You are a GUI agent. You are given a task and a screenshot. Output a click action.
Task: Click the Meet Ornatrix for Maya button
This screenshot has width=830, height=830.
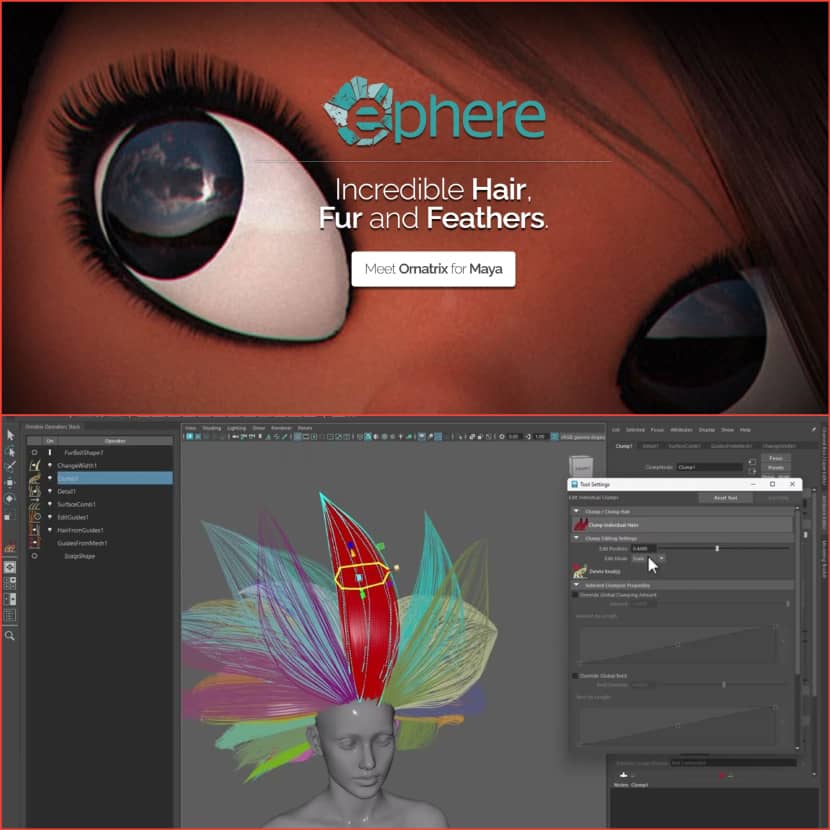pyautogui.click(x=433, y=269)
